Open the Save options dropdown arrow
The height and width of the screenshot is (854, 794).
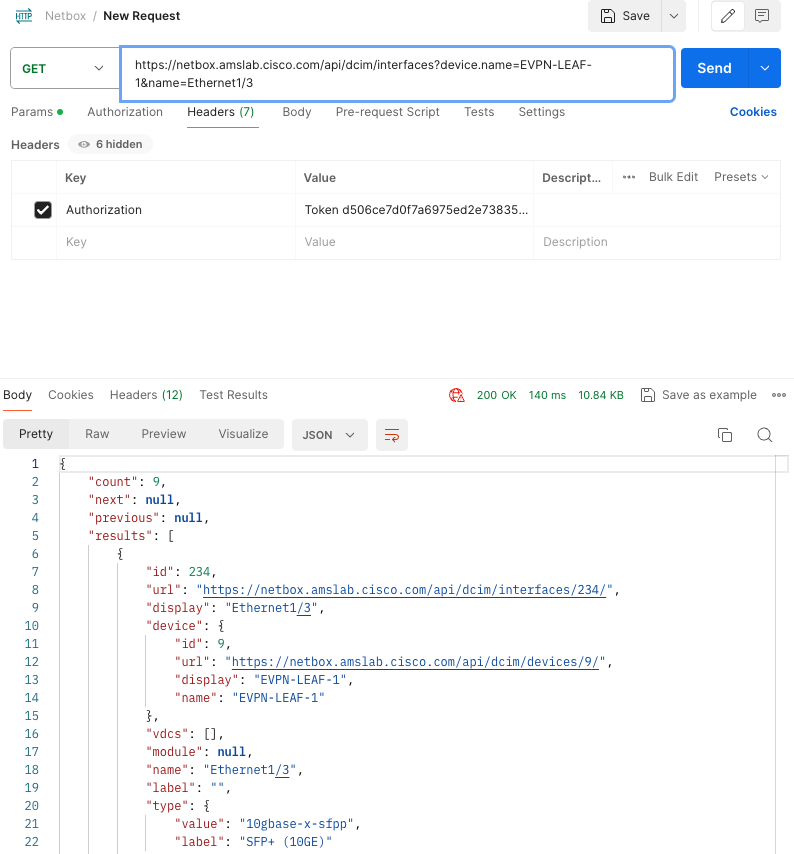point(674,16)
